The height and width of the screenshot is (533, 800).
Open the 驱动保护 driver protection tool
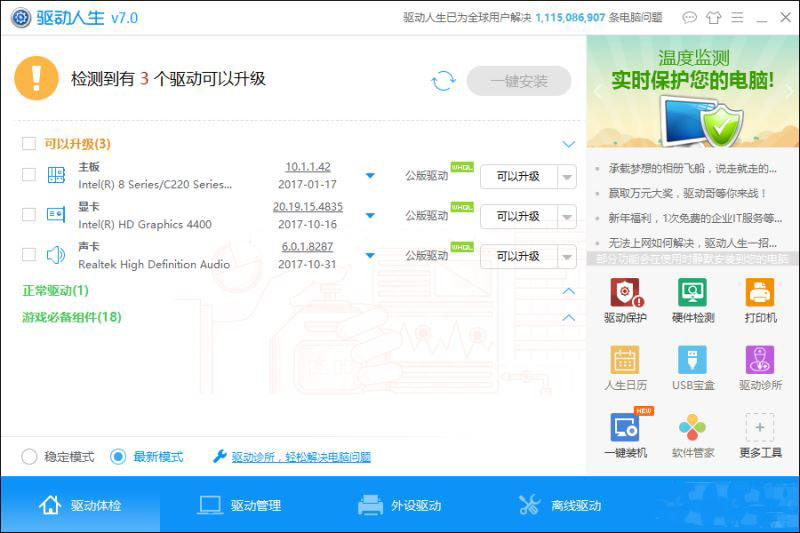click(x=625, y=301)
